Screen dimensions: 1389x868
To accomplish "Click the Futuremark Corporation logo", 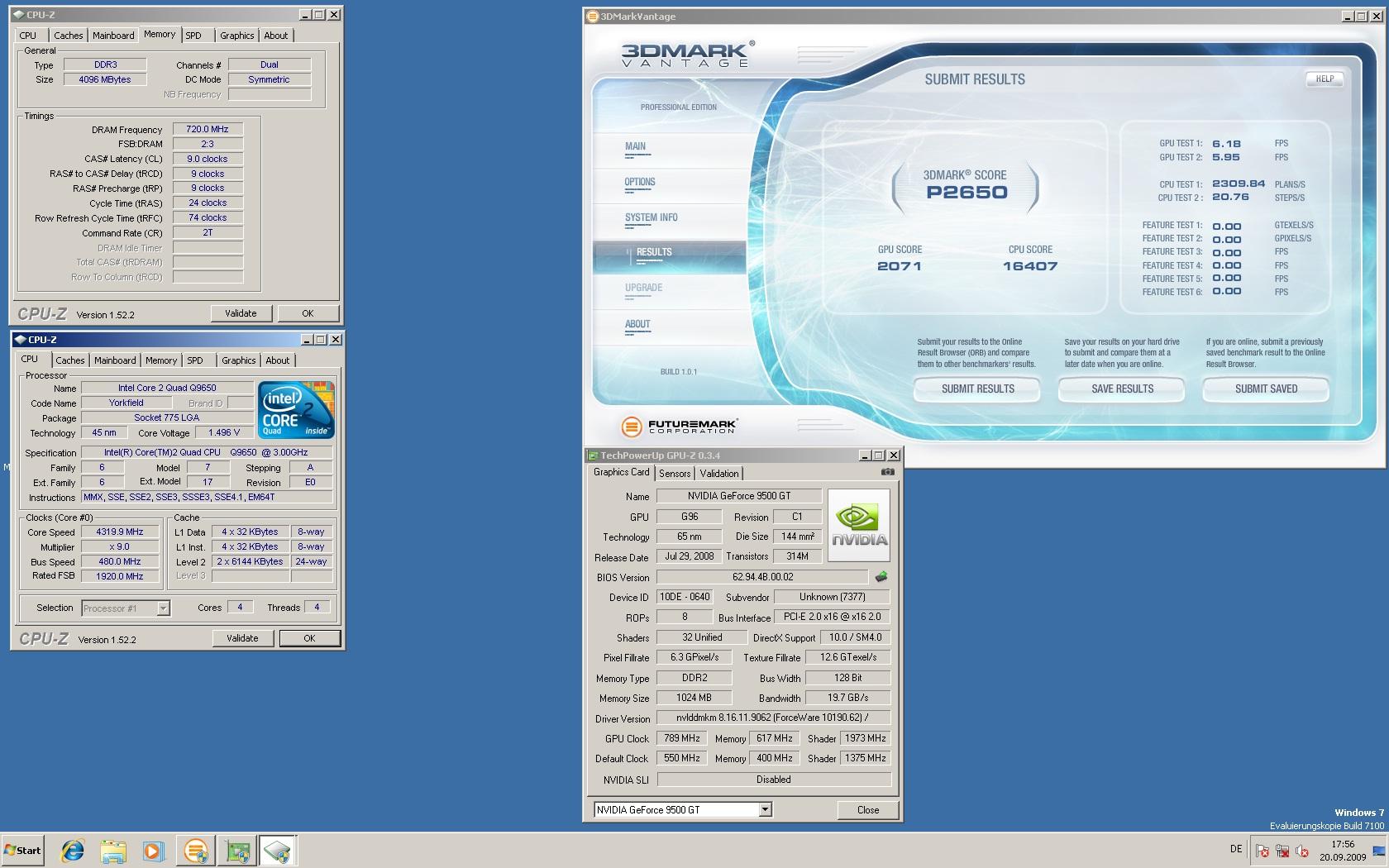I will (x=678, y=427).
